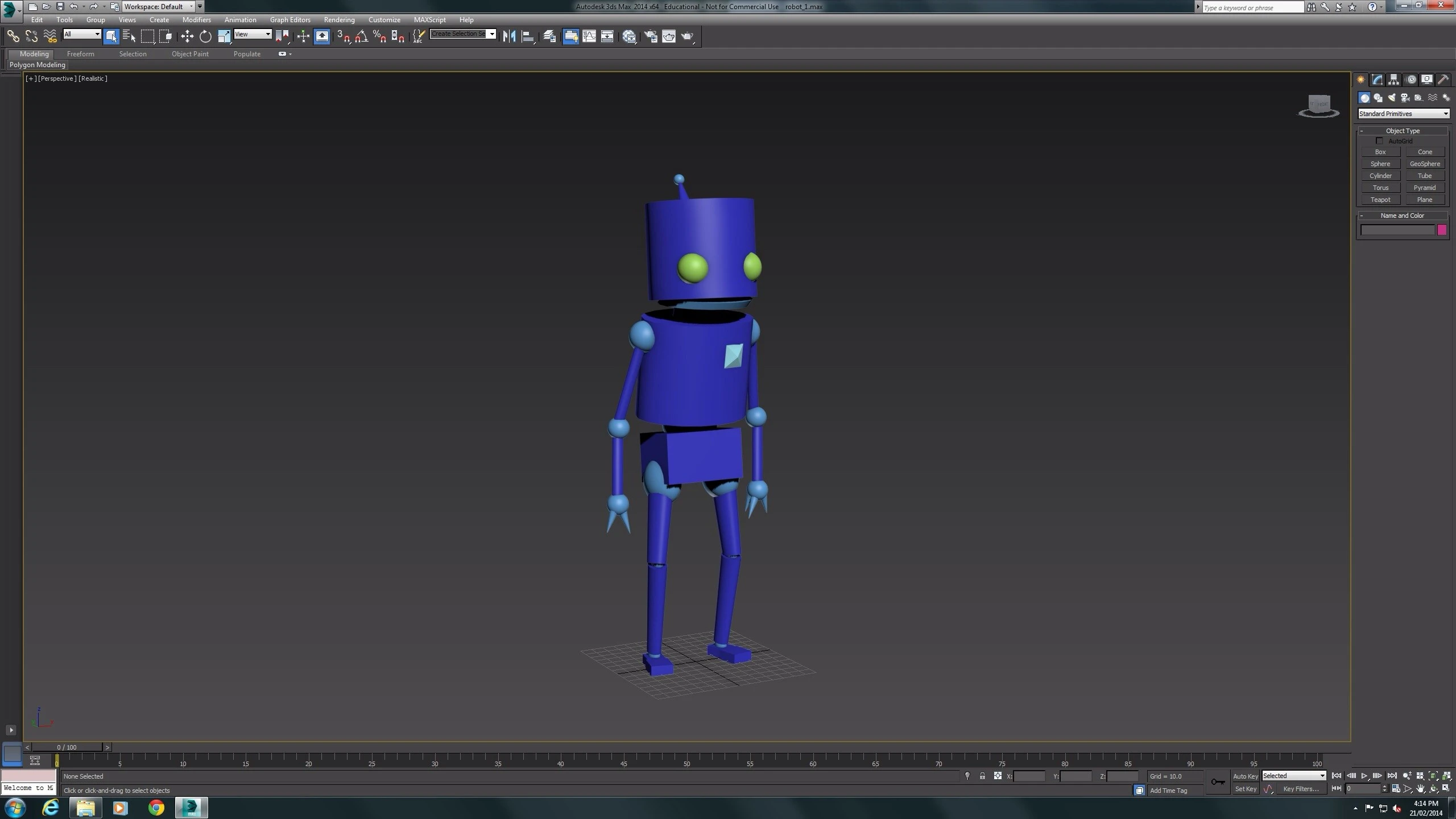The height and width of the screenshot is (819, 1456).
Task: Open the Modifiers menu
Action: (x=196, y=20)
